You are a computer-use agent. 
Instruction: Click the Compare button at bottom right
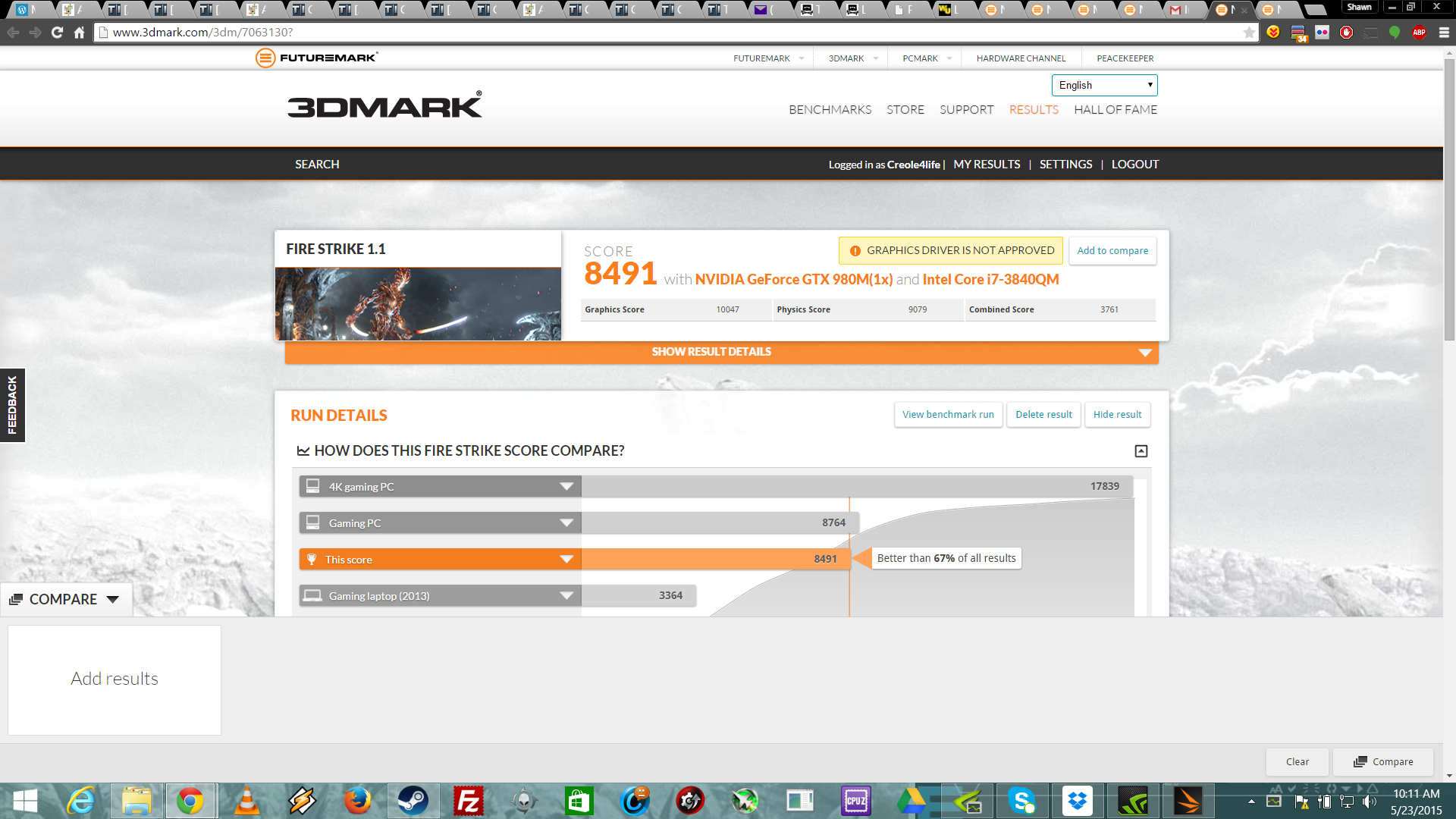[1383, 762]
